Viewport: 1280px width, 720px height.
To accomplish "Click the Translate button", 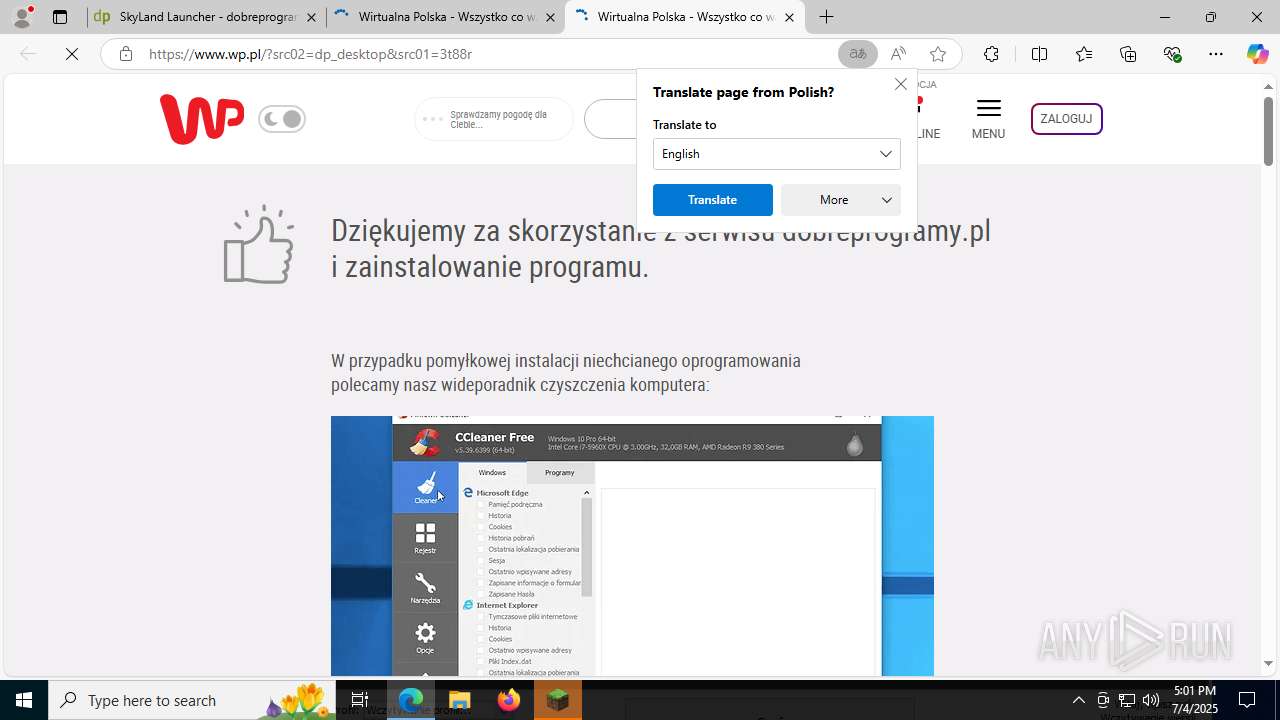I will [x=713, y=200].
